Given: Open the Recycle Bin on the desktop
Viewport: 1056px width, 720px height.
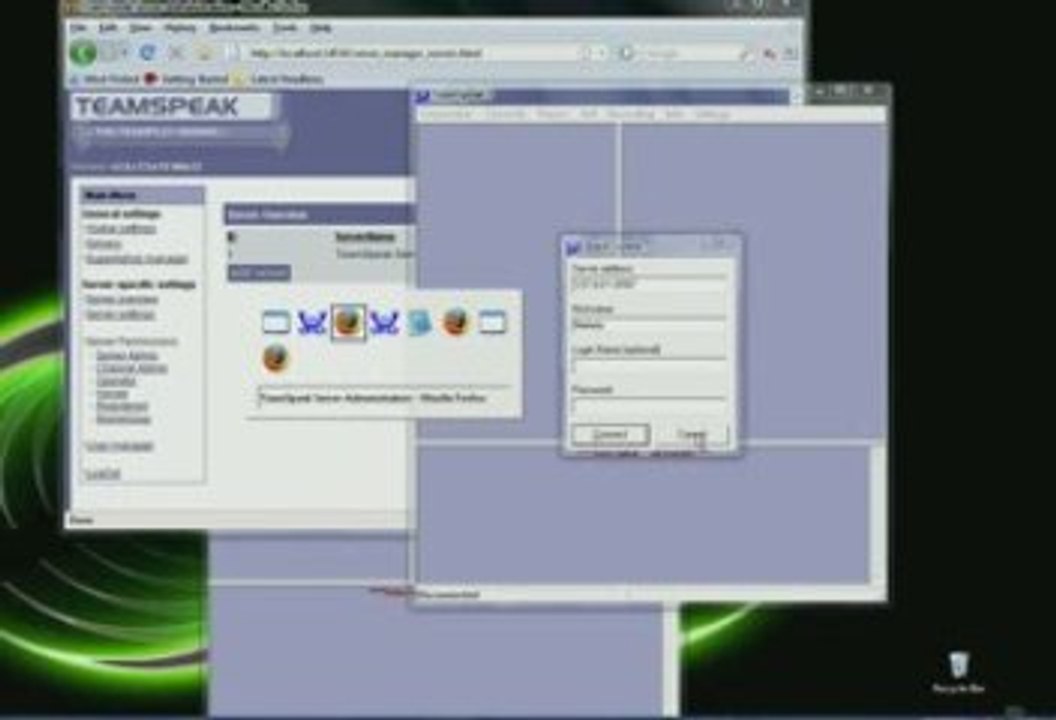Looking at the screenshot, I should coord(958,671).
